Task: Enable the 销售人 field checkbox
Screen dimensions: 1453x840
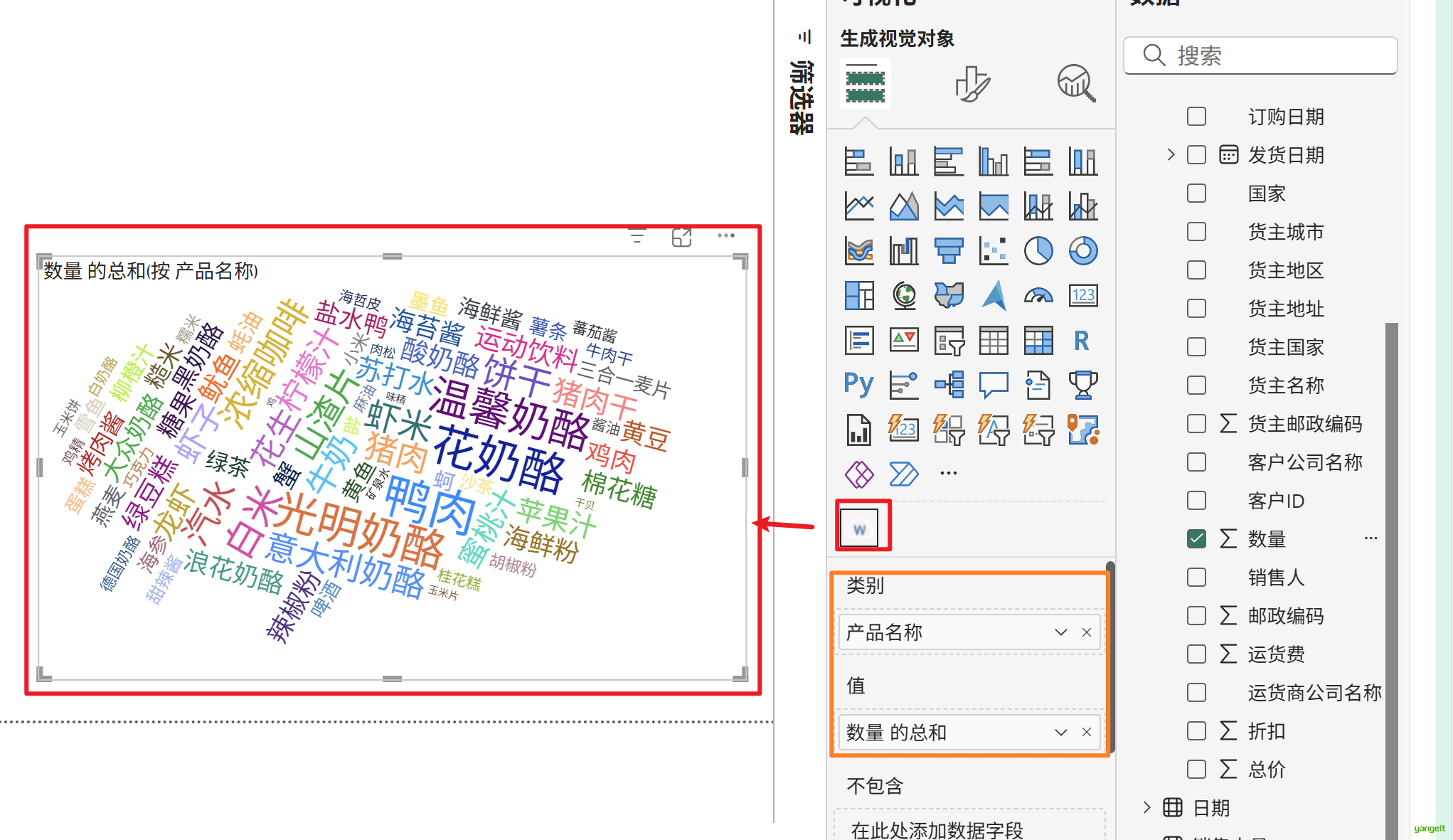Action: (x=1196, y=578)
